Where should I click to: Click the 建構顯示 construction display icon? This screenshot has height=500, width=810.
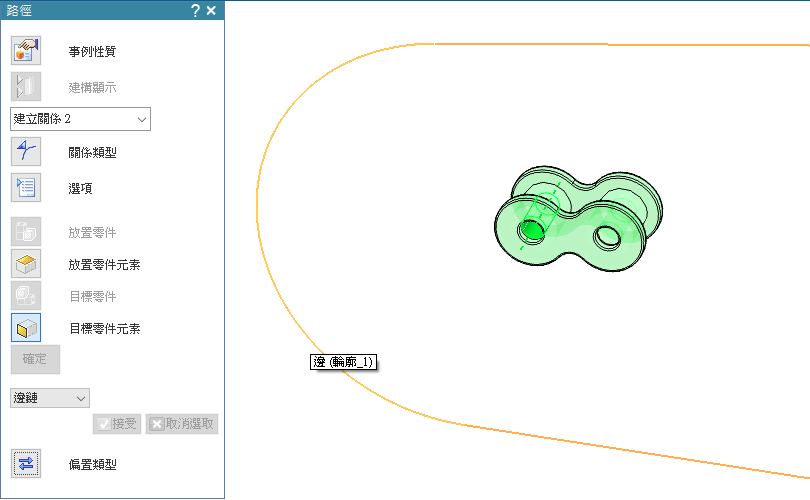26,86
